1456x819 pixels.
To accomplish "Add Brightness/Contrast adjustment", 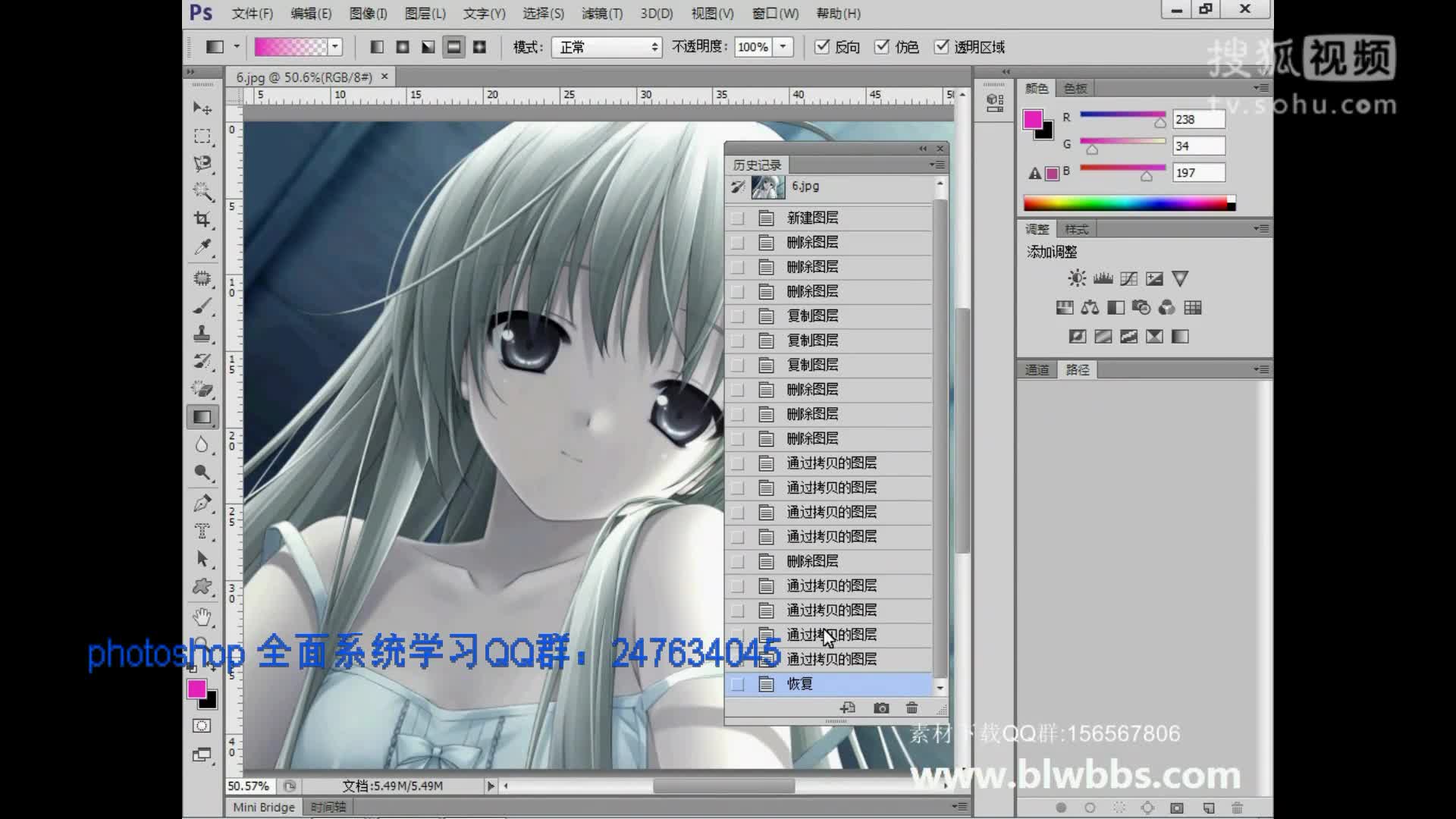I will pyautogui.click(x=1077, y=278).
